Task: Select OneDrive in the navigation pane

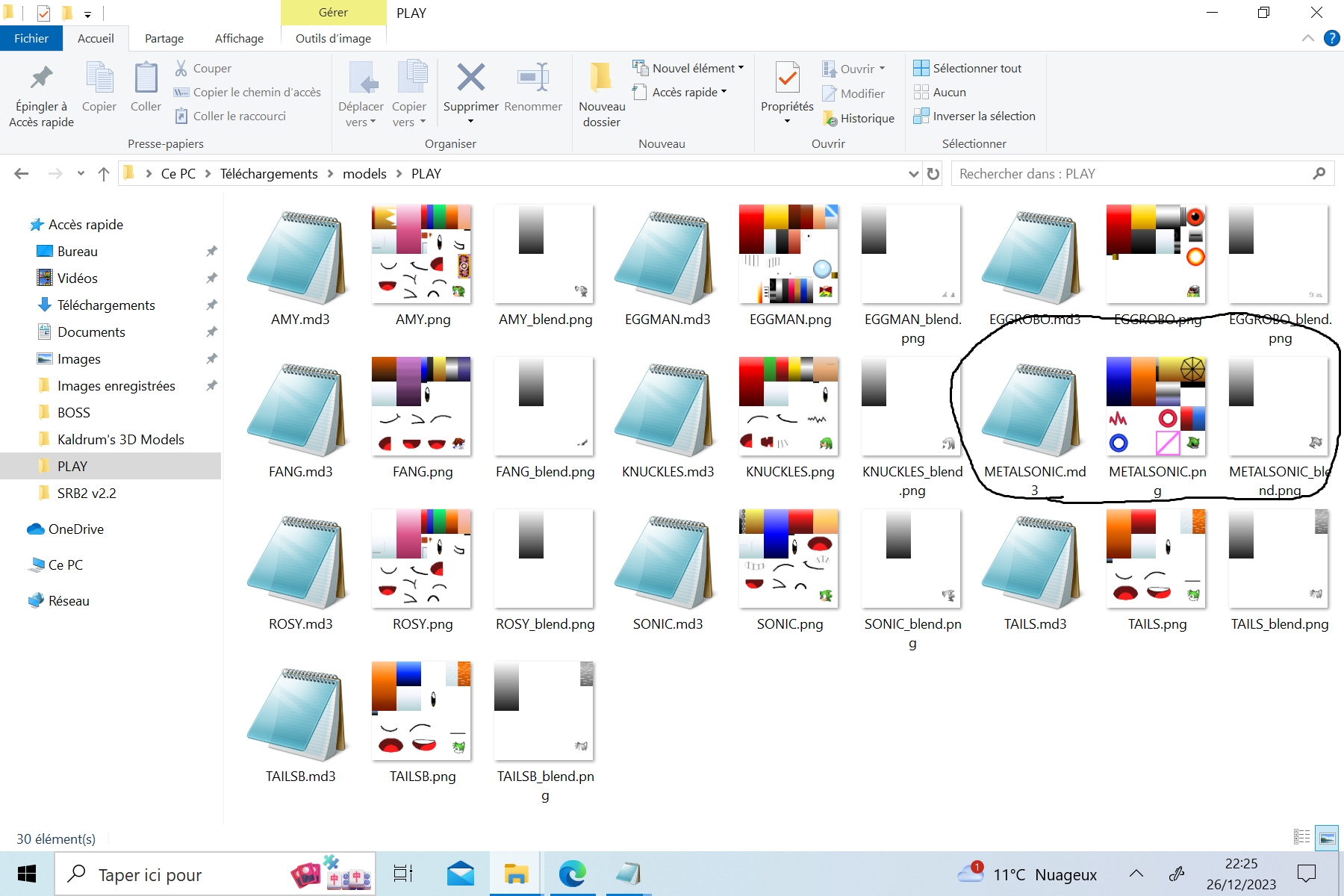Action: [x=76, y=529]
